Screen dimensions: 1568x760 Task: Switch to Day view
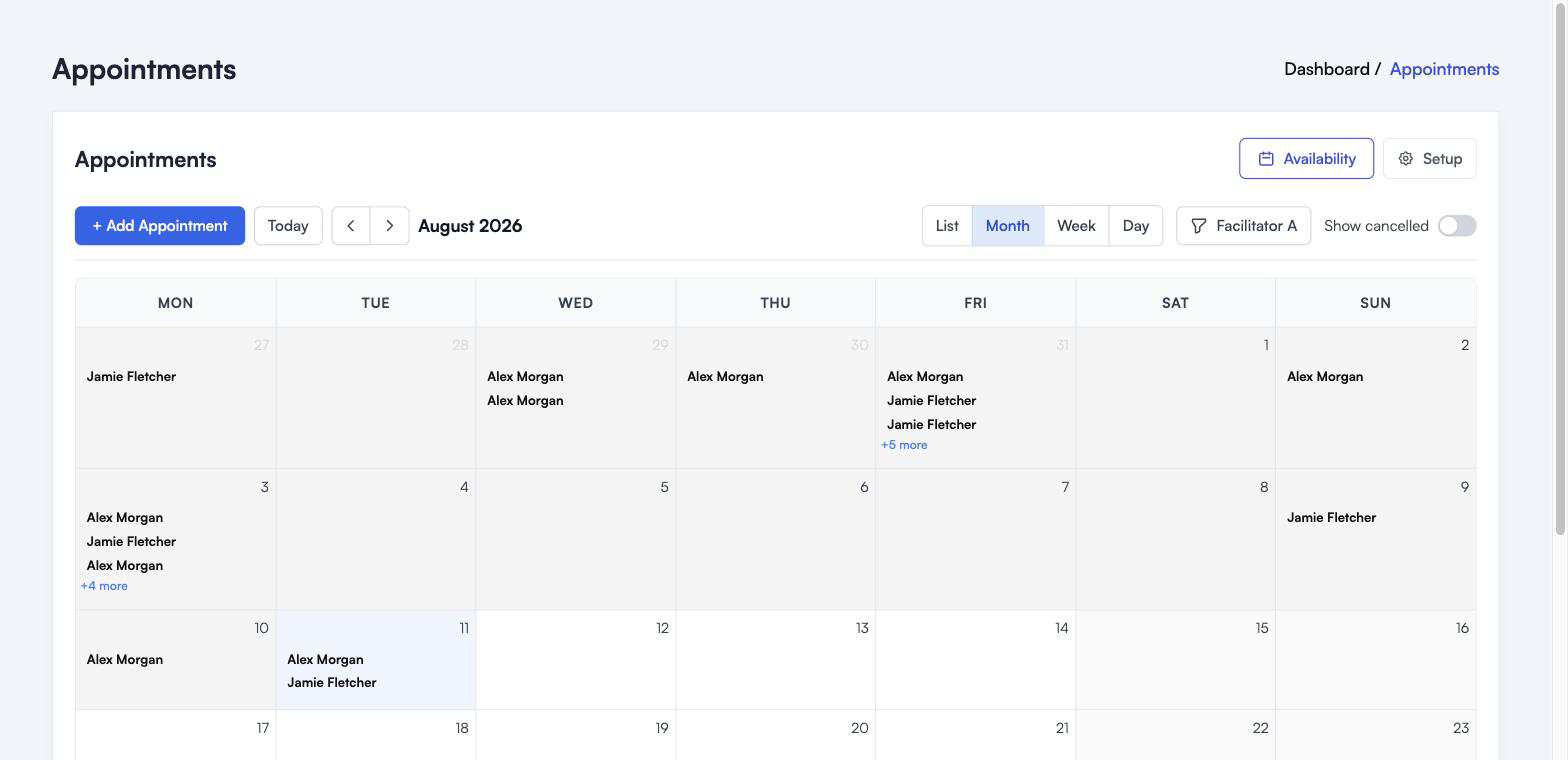click(1136, 226)
